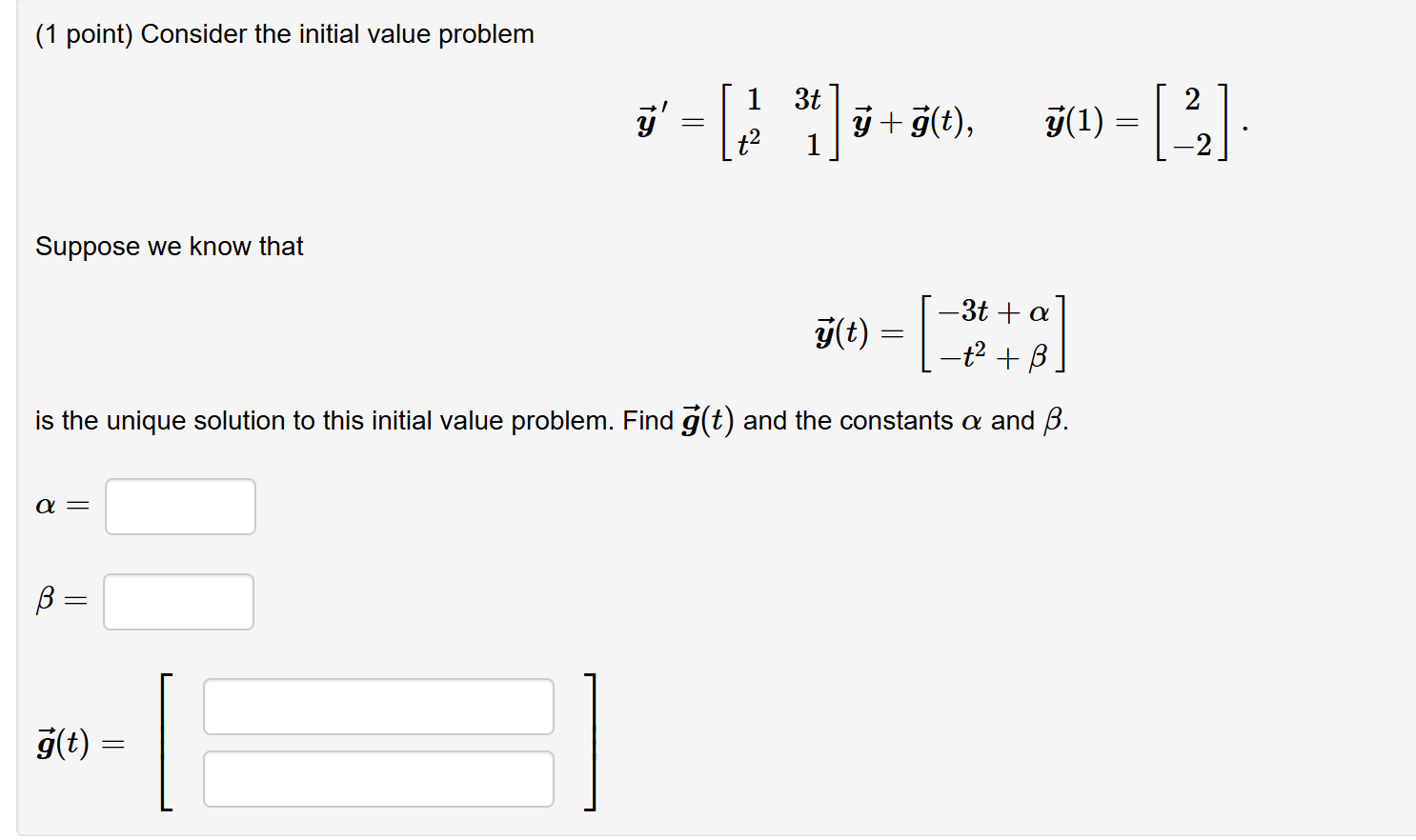Click the t squared entry of the matrix
Screen dimensions: 1416x840
(749, 145)
